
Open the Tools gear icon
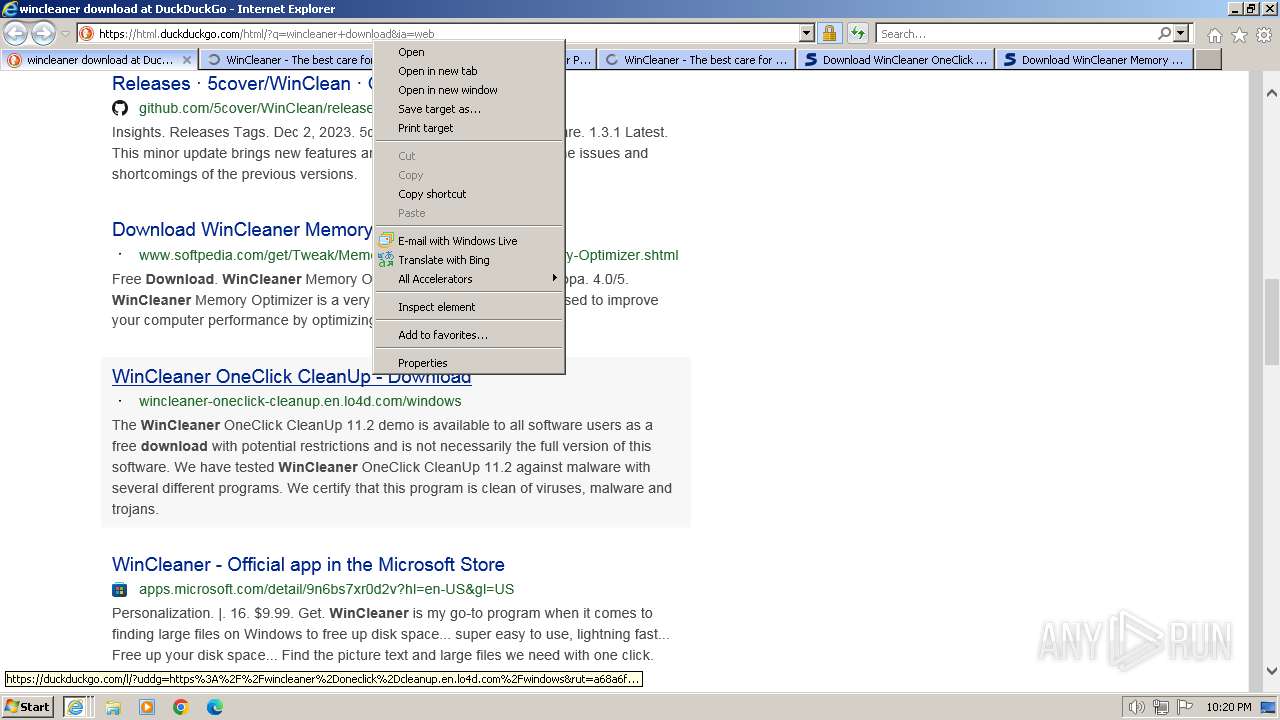[1264, 35]
